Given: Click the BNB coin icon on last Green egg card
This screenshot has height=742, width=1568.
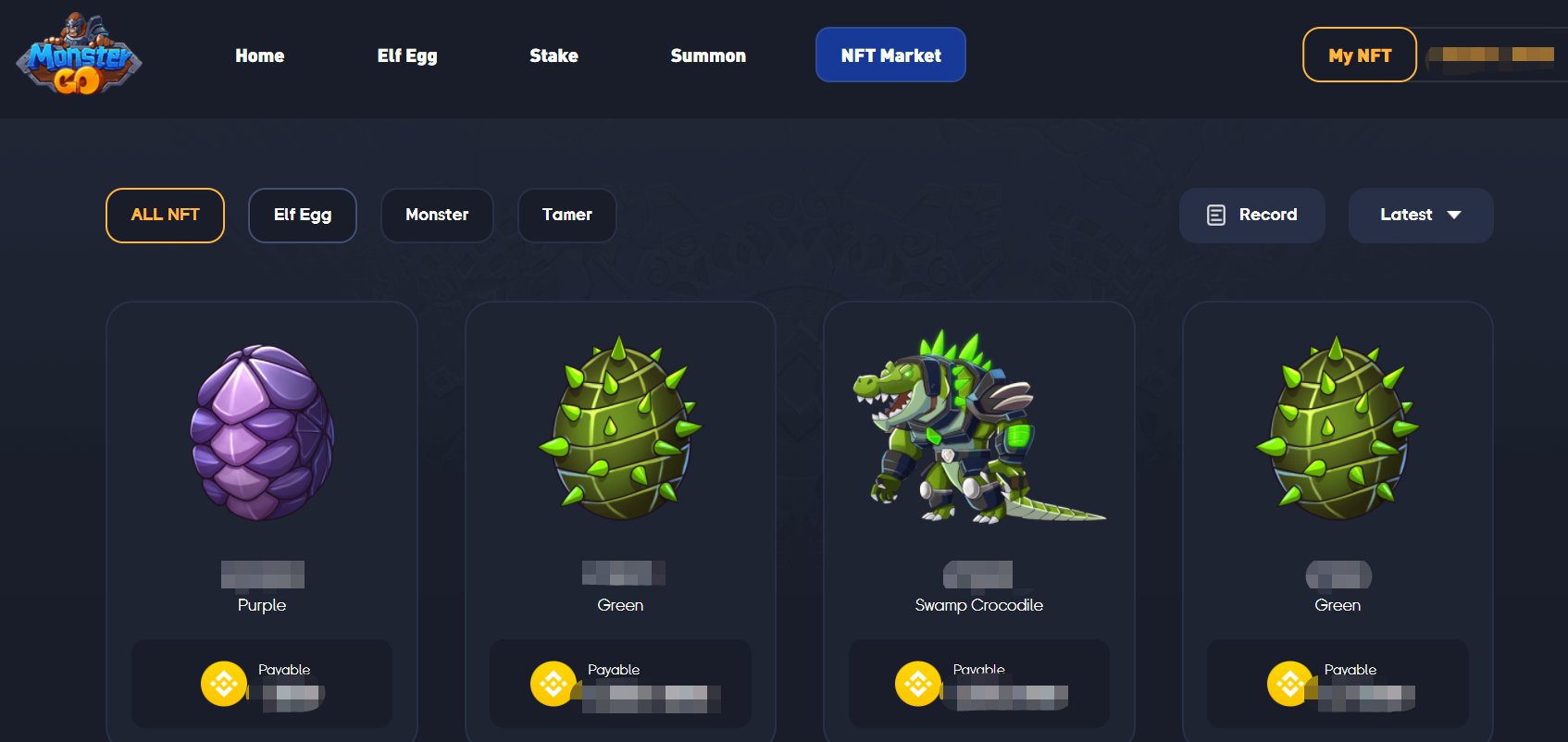Looking at the screenshot, I should [x=1290, y=684].
